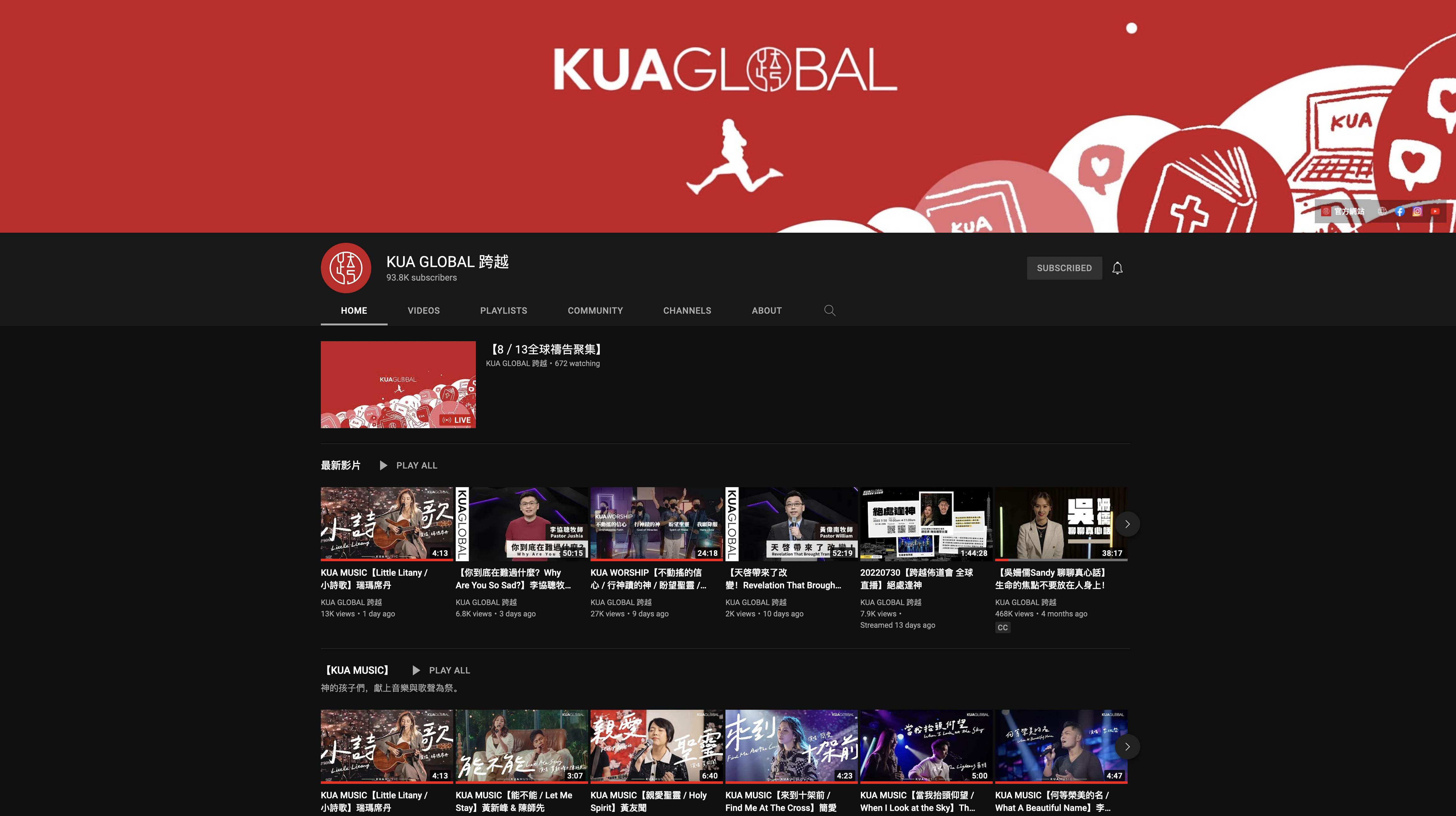Open the 官方網站 official website link
Viewport: 1456px width, 816px height.
tap(1343, 212)
